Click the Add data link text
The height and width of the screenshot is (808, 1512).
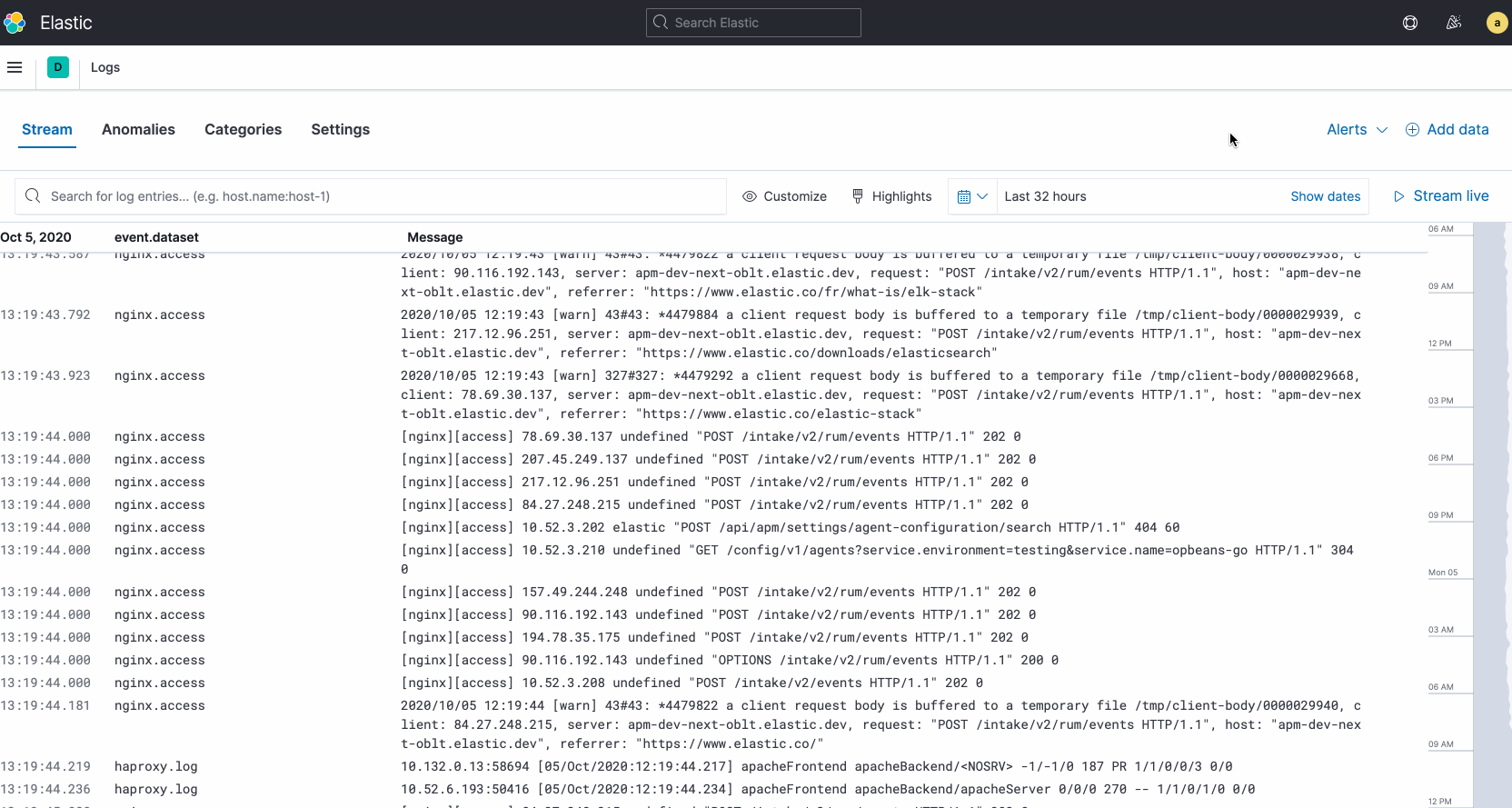(1457, 130)
